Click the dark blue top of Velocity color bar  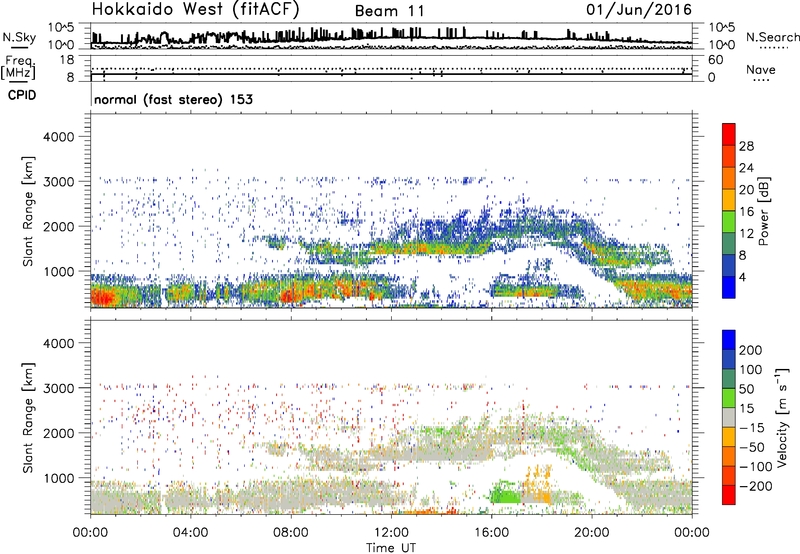[729, 340]
